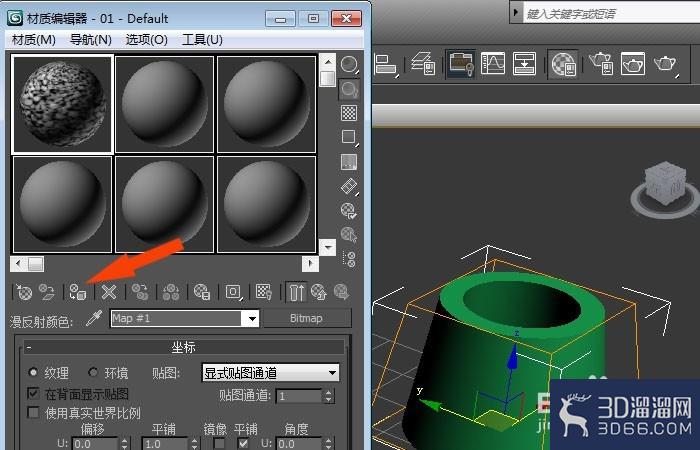Show shaded material in viewport
Viewport: 700px width, 450px height.
coord(264,292)
